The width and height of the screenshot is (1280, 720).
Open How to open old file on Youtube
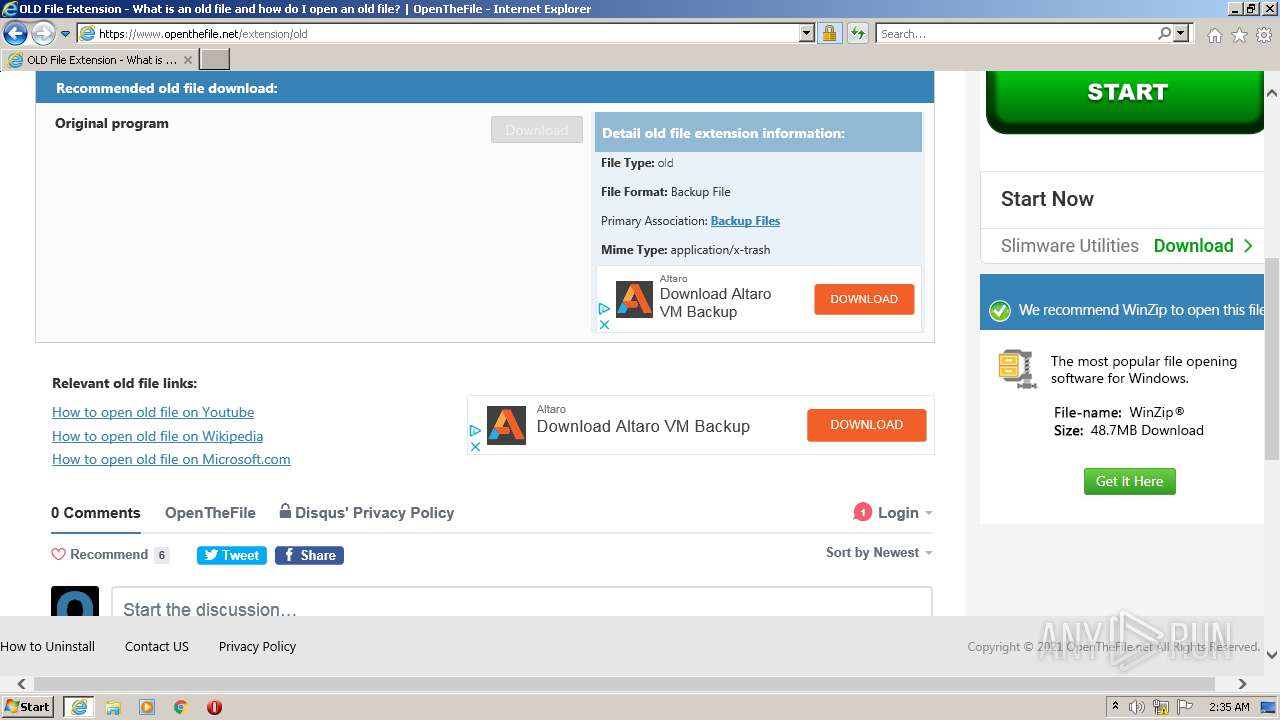tap(153, 412)
